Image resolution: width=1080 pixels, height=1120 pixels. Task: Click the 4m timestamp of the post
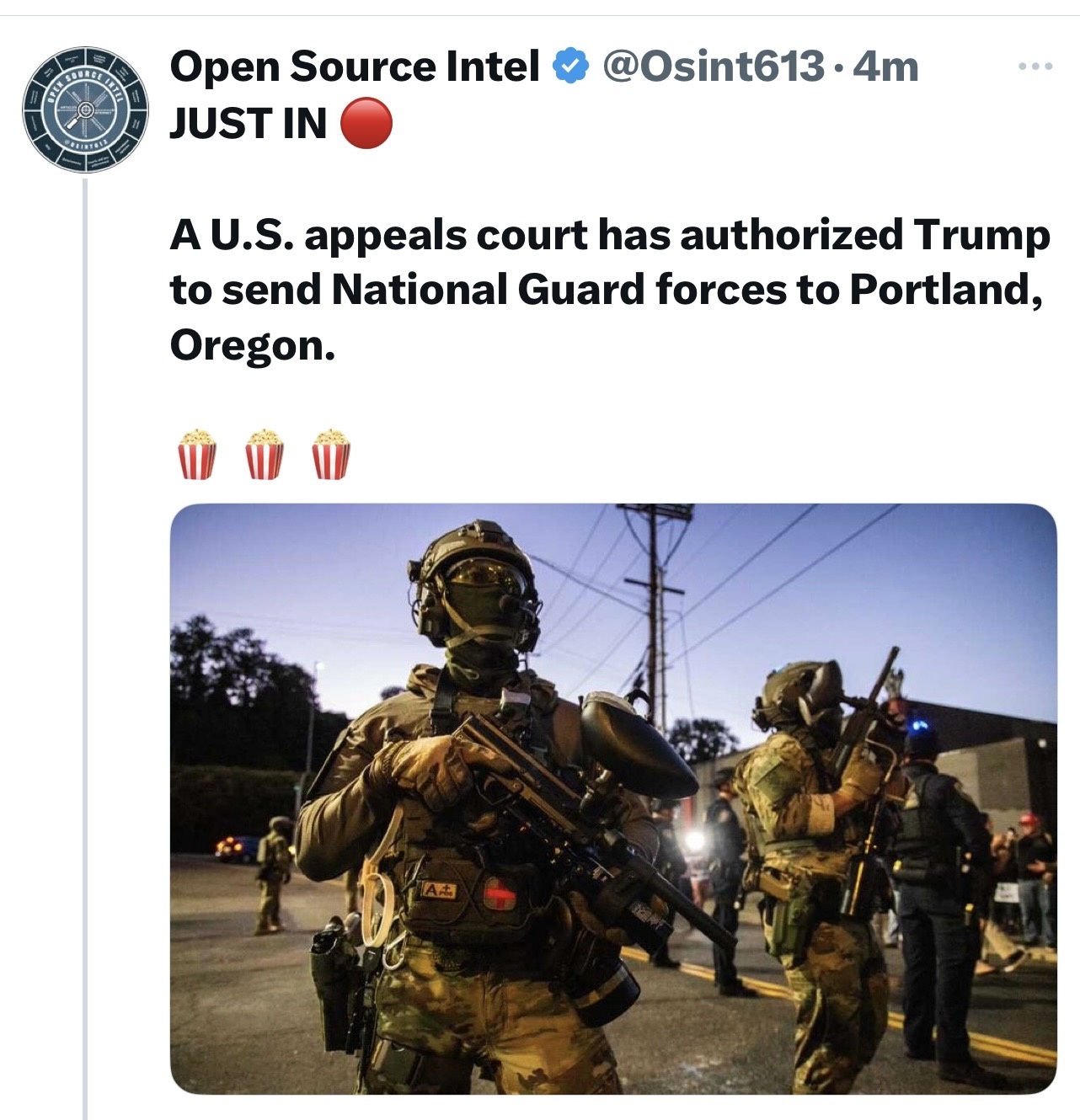[885, 67]
